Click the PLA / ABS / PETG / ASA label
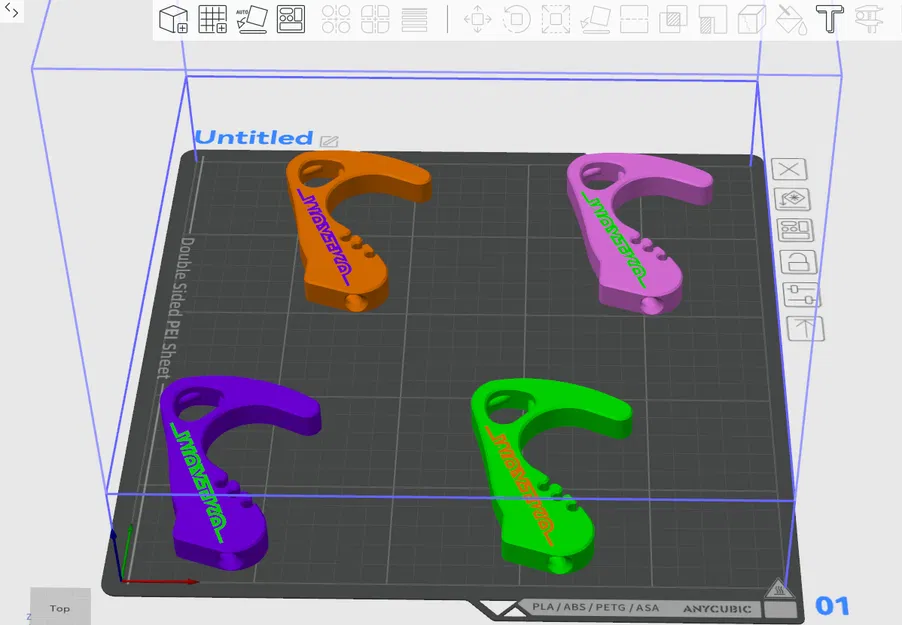Screen dimensions: 902x625 pos(595,607)
